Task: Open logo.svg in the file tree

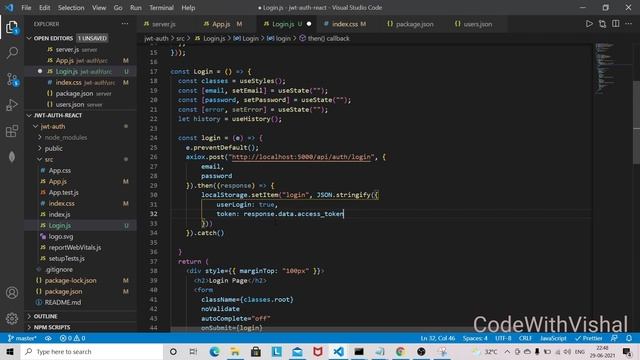Action: point(61,237)
